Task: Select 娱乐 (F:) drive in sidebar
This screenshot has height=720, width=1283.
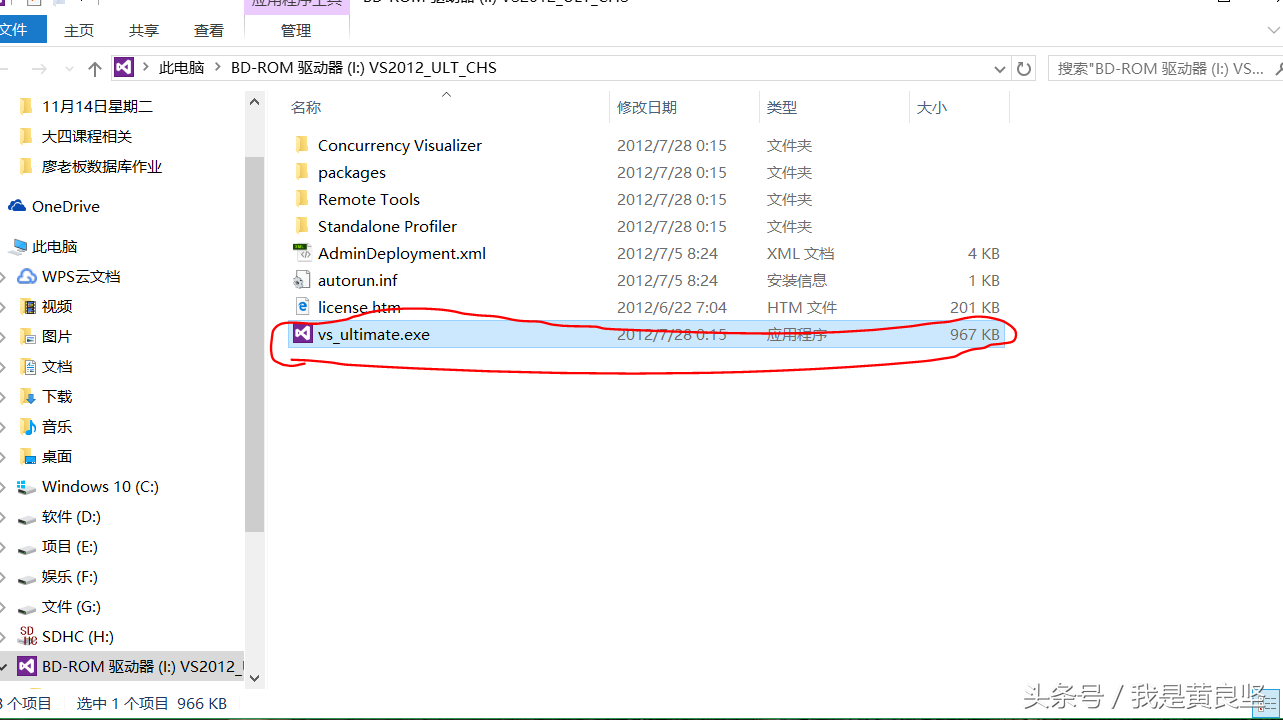Action: click(70, 576)
